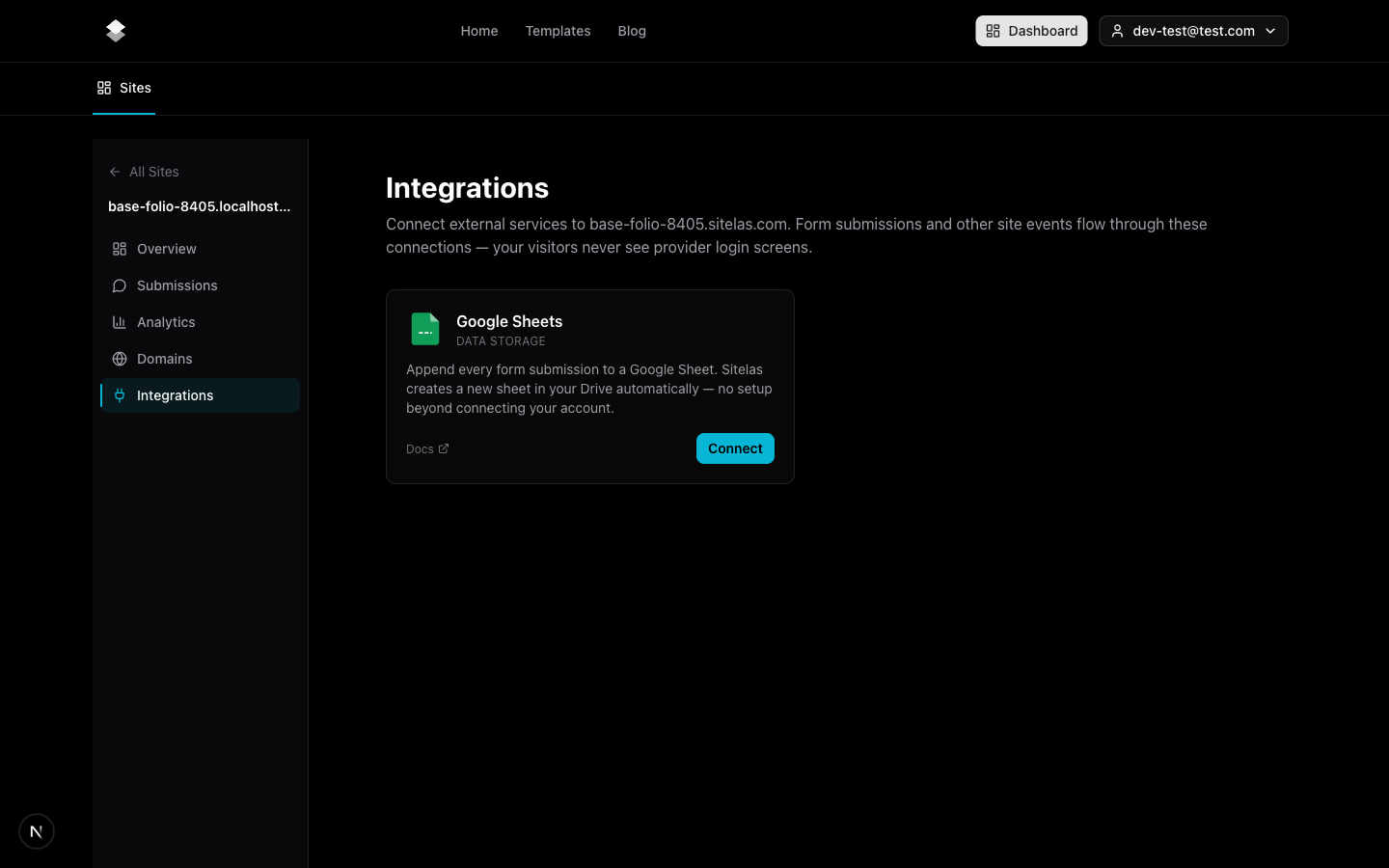Click the Overview grid icon
Screen dimensions: 1389x868
[120, 249]
